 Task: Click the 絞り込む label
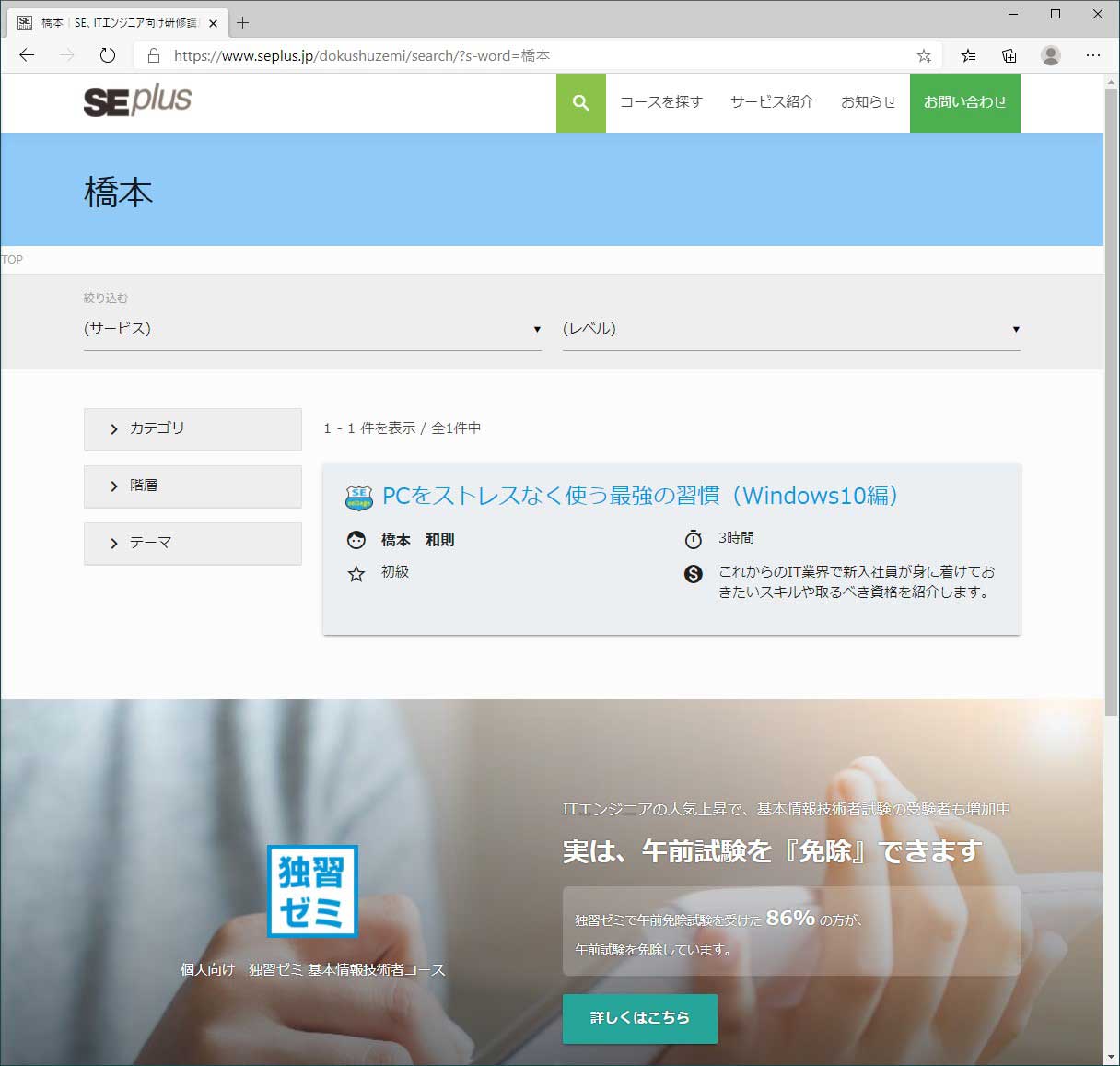point(106,299)
